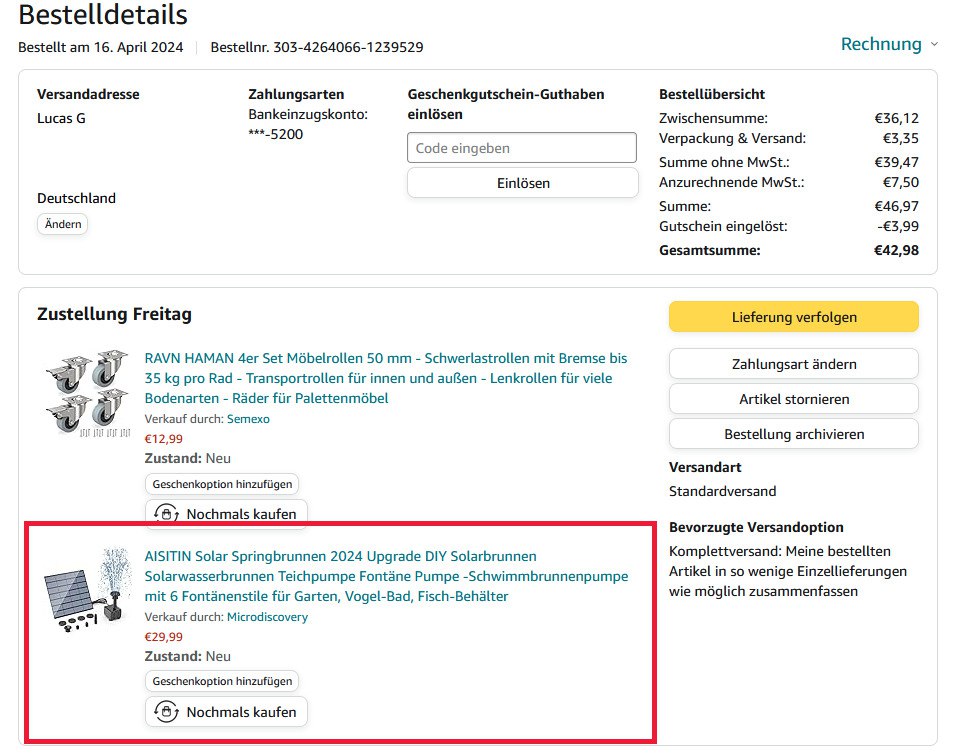Click 'Nochmals kaufen' text for RAVN HAMAN rollers

coord(241,515)
